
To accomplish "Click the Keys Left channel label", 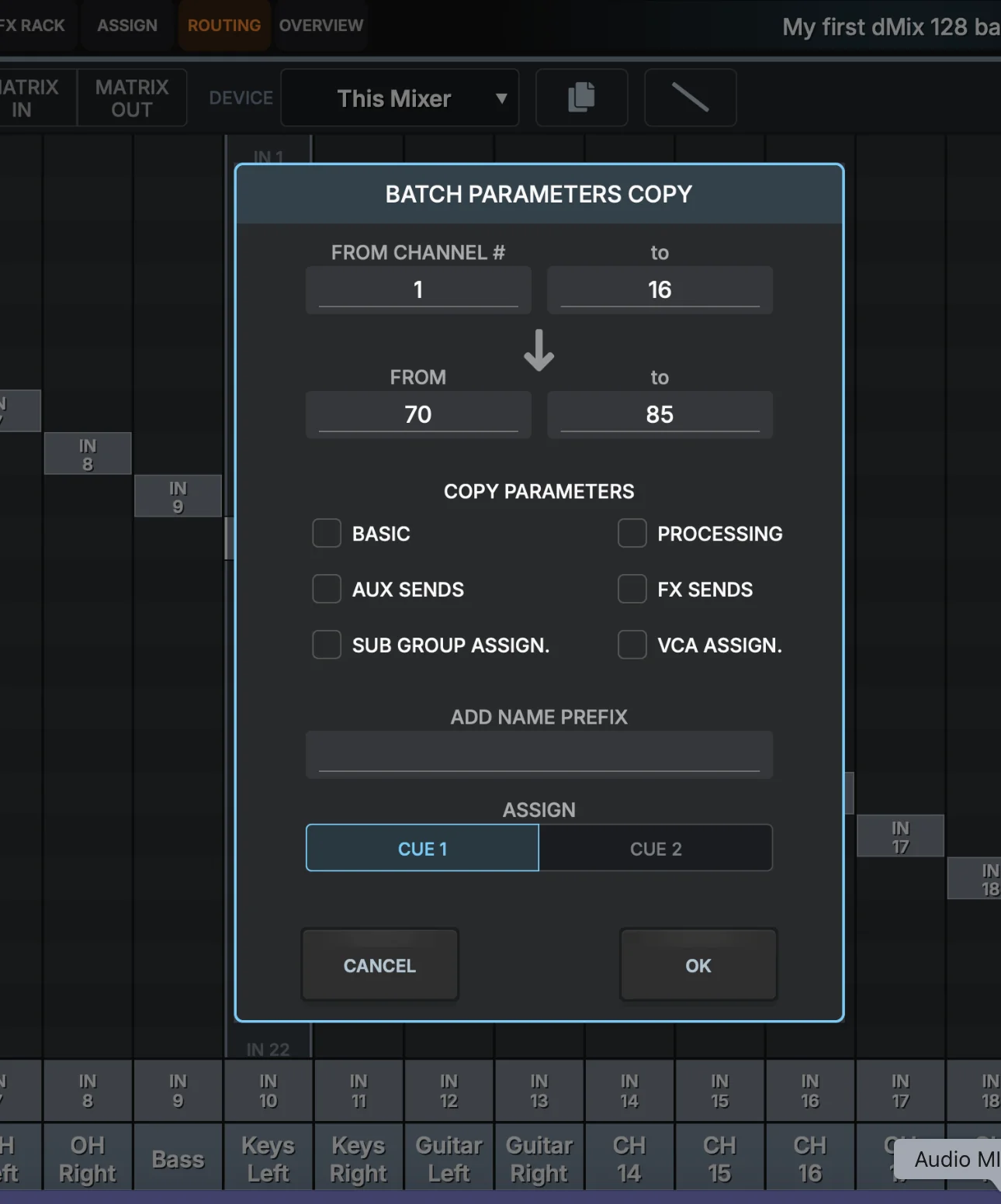I will click(268, 1158).
